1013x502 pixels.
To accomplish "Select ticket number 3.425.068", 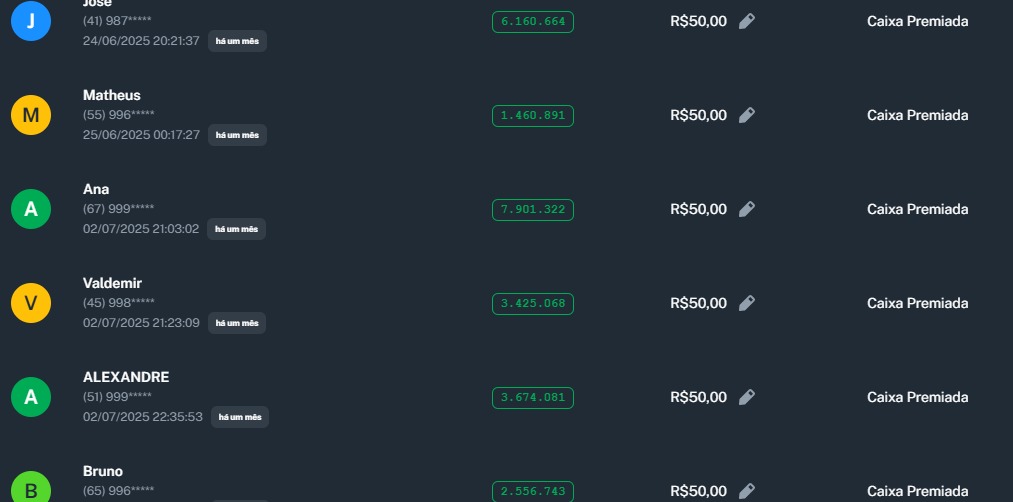I will point(532,304).
